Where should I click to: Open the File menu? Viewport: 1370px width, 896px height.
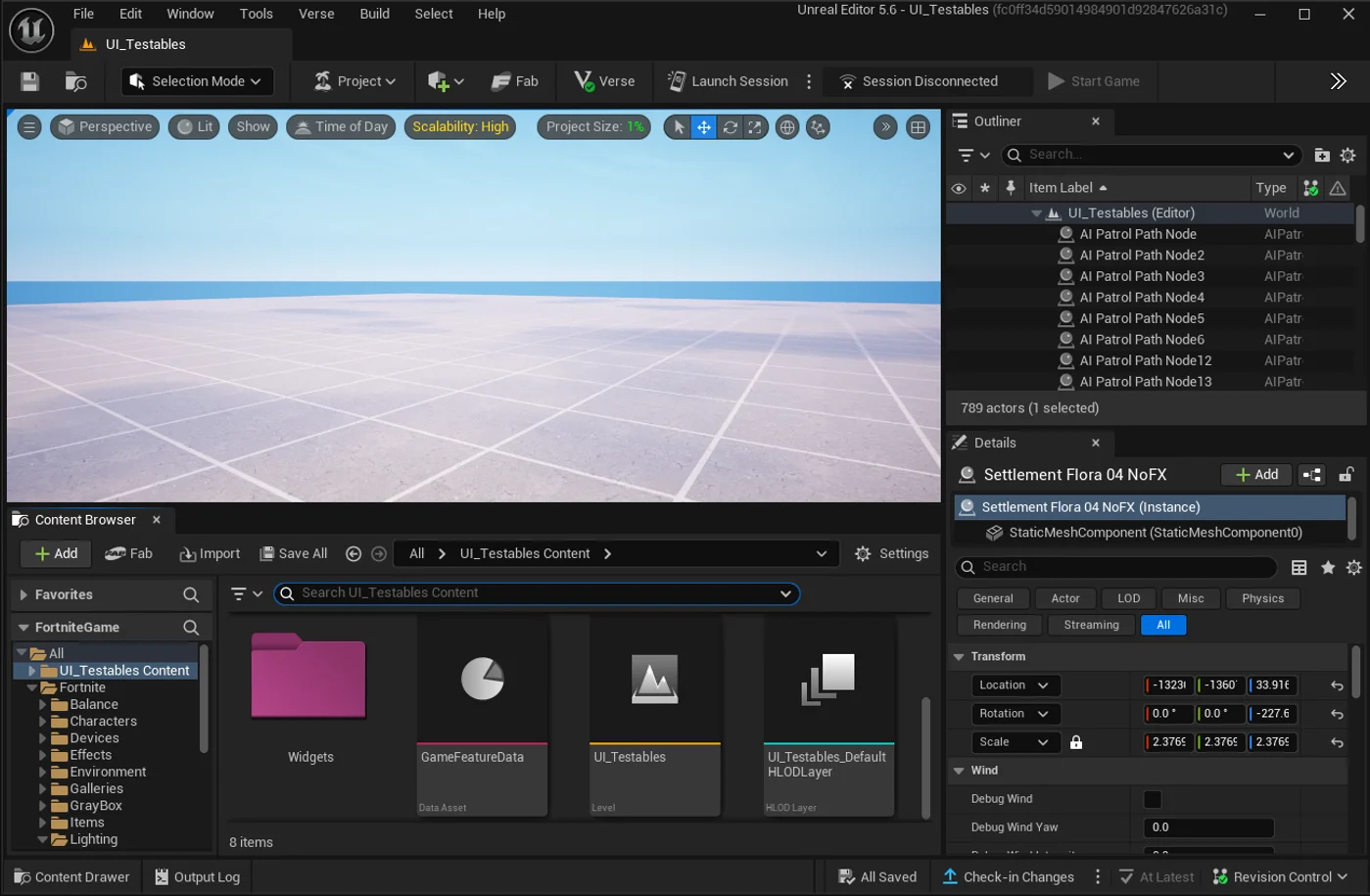[x=84, y=14]
